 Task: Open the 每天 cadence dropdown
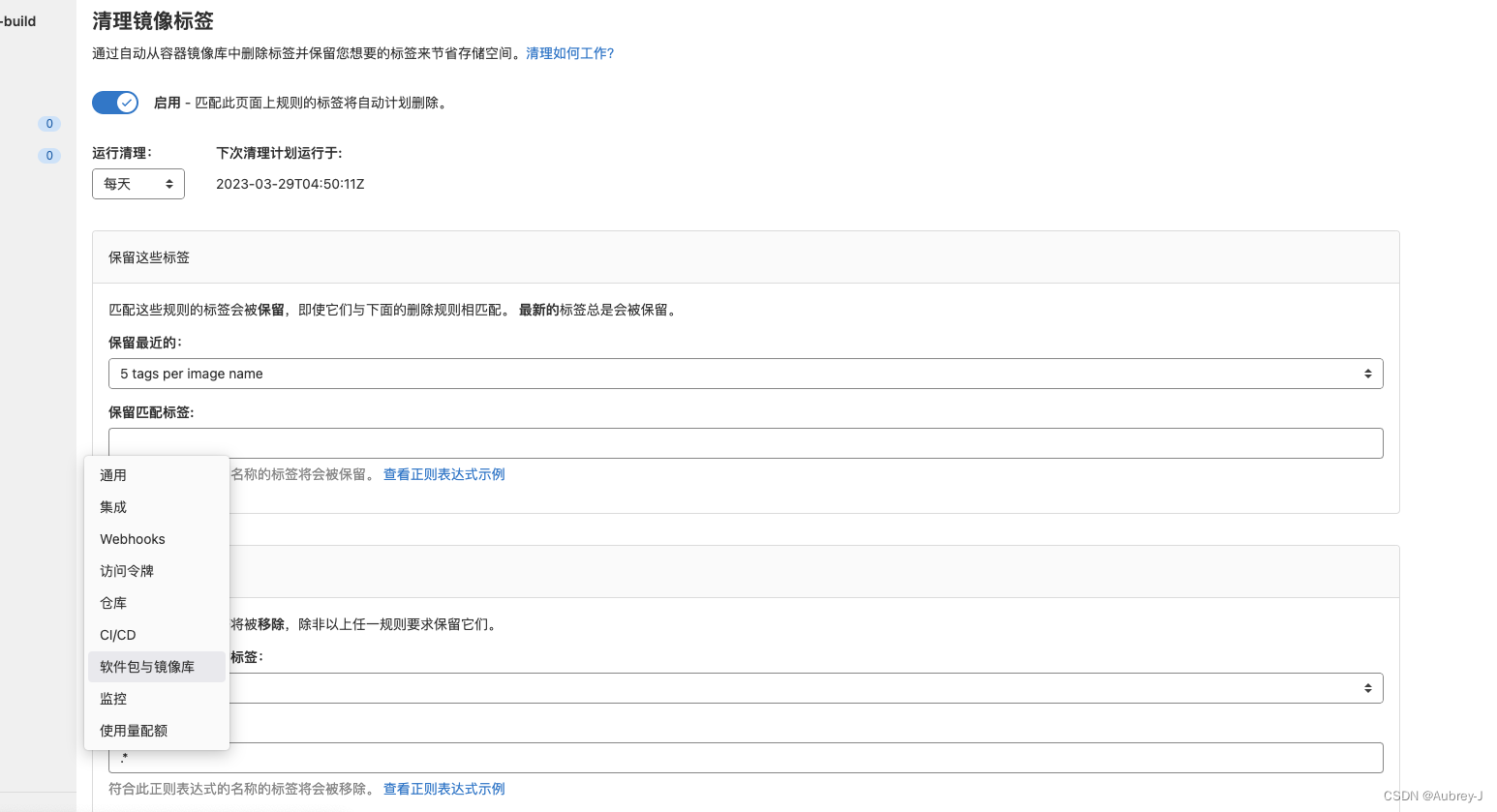[137, 183]
